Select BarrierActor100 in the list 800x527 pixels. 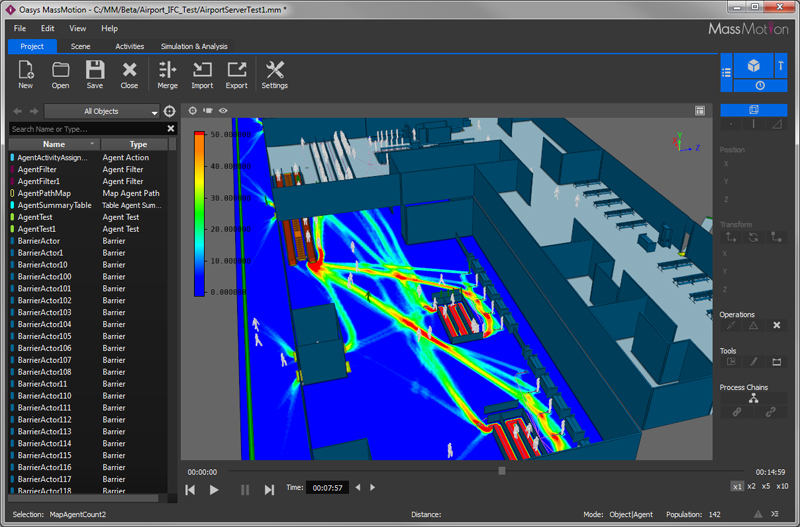click(87, 277)
